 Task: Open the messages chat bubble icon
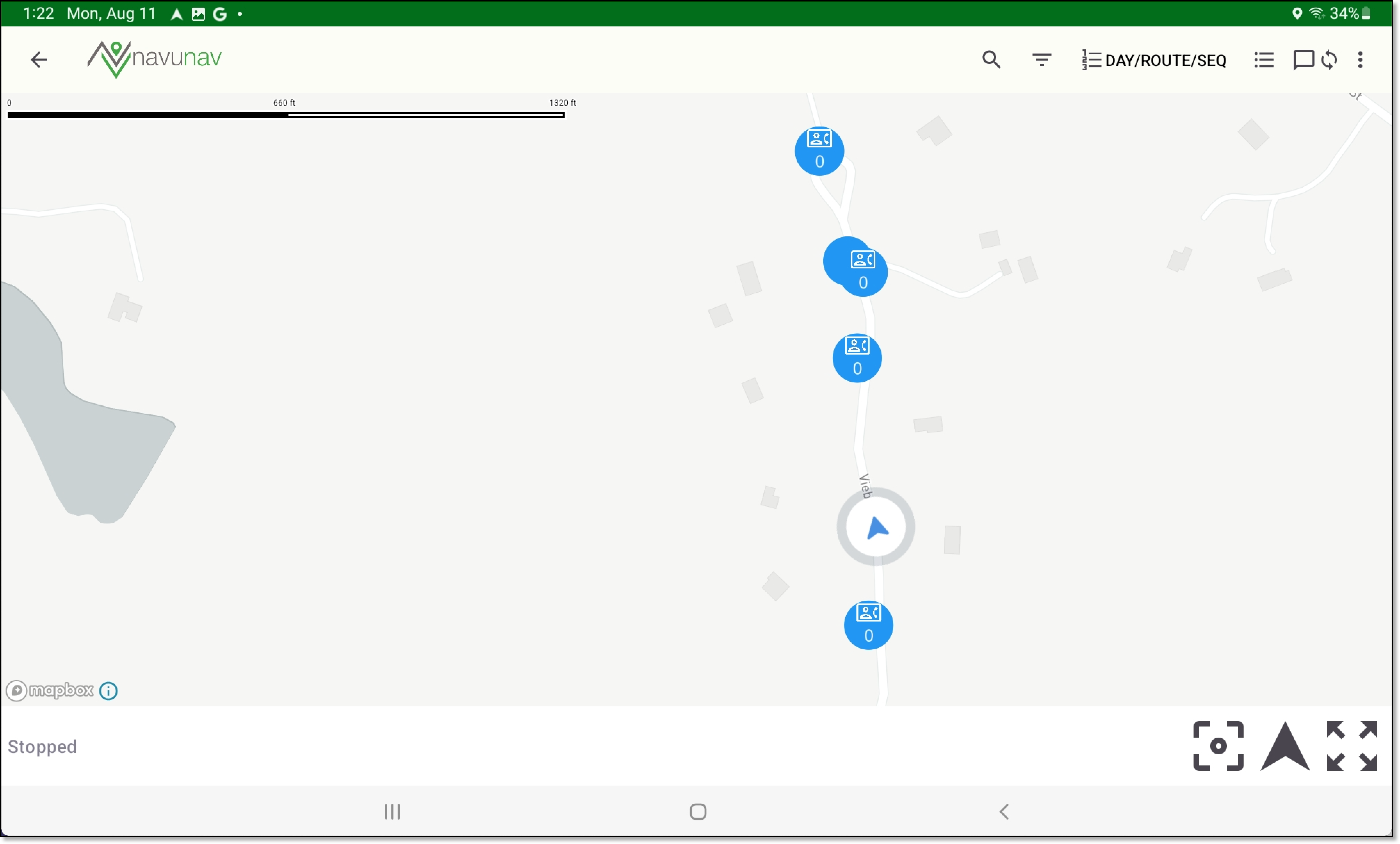click(x=1303, y=60)
